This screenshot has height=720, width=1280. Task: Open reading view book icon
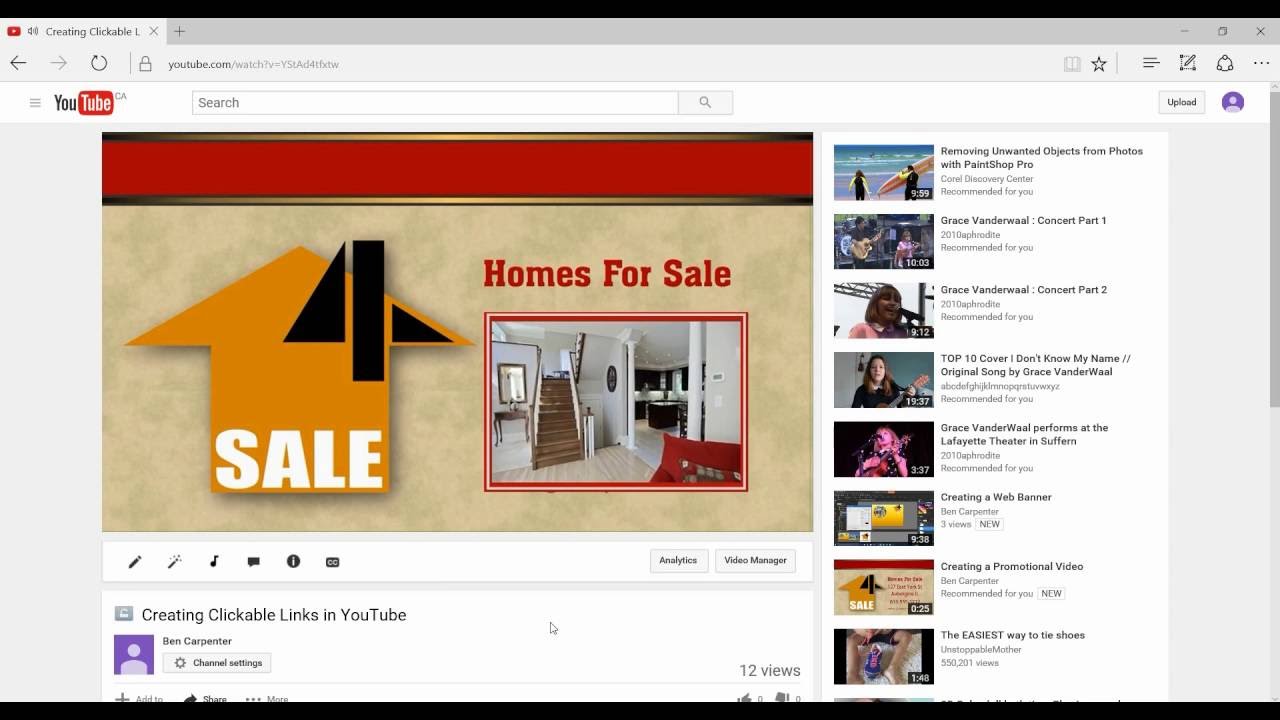click(1072, 64)
